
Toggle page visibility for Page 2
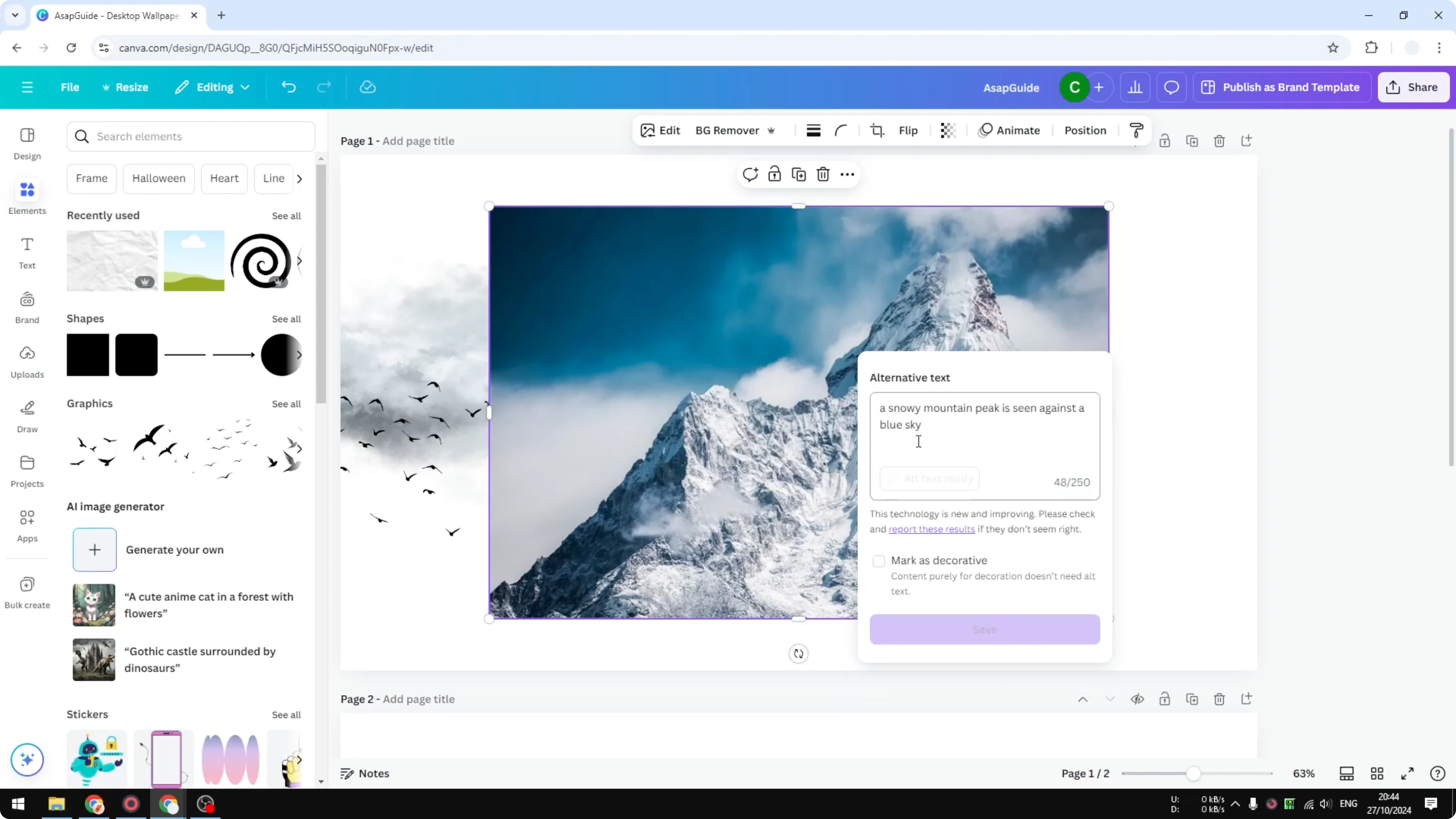pos(1138,699)
